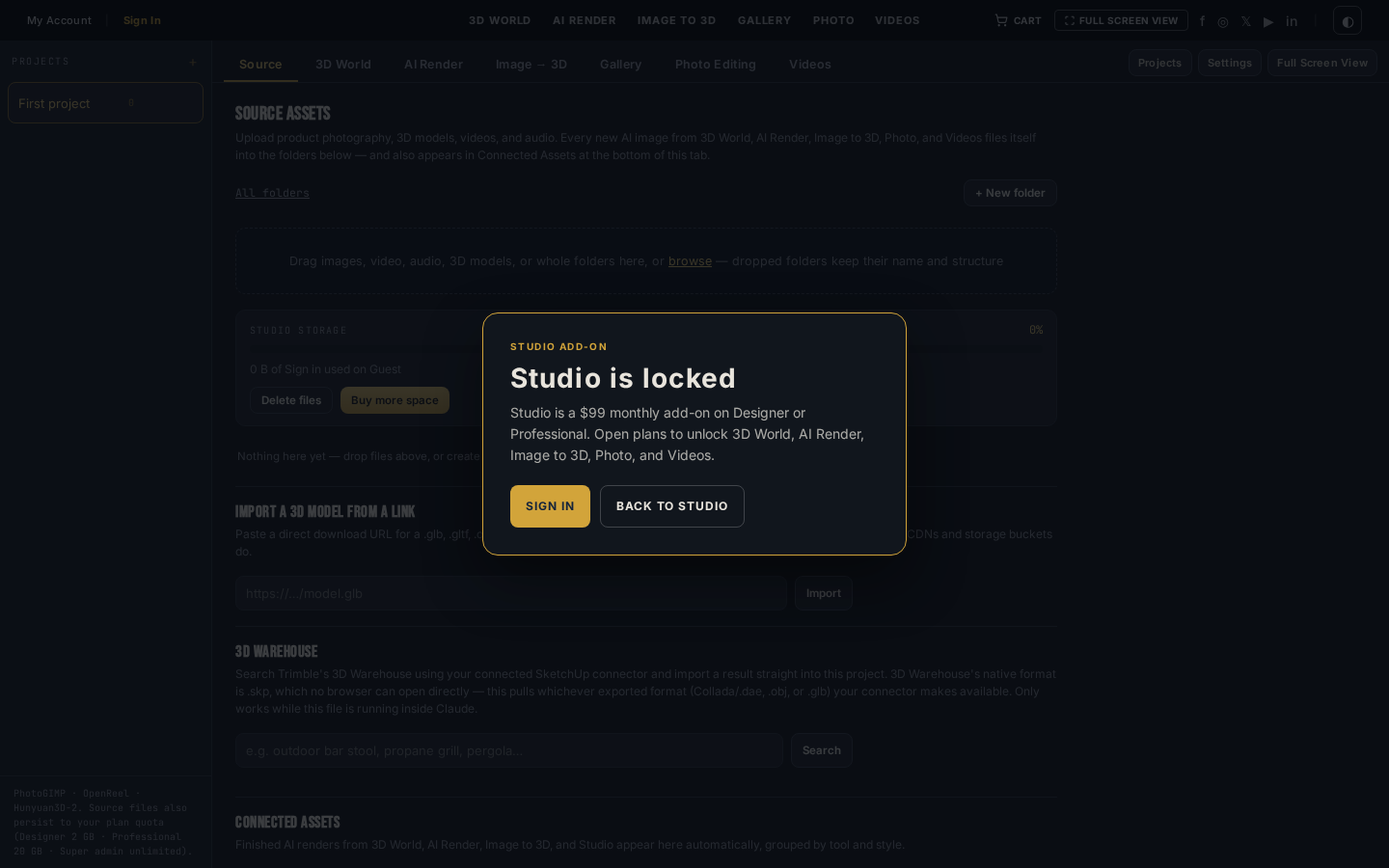Click the model URL input field
Viewport: 1389px width, 868px height.
tap(511, 593)
